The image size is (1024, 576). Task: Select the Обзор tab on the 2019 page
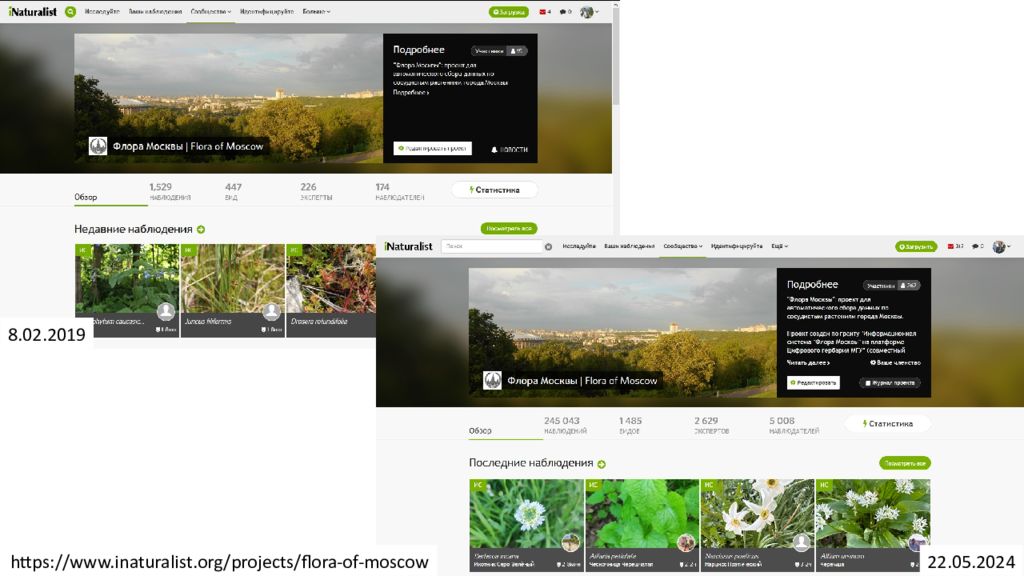[86, 197]
